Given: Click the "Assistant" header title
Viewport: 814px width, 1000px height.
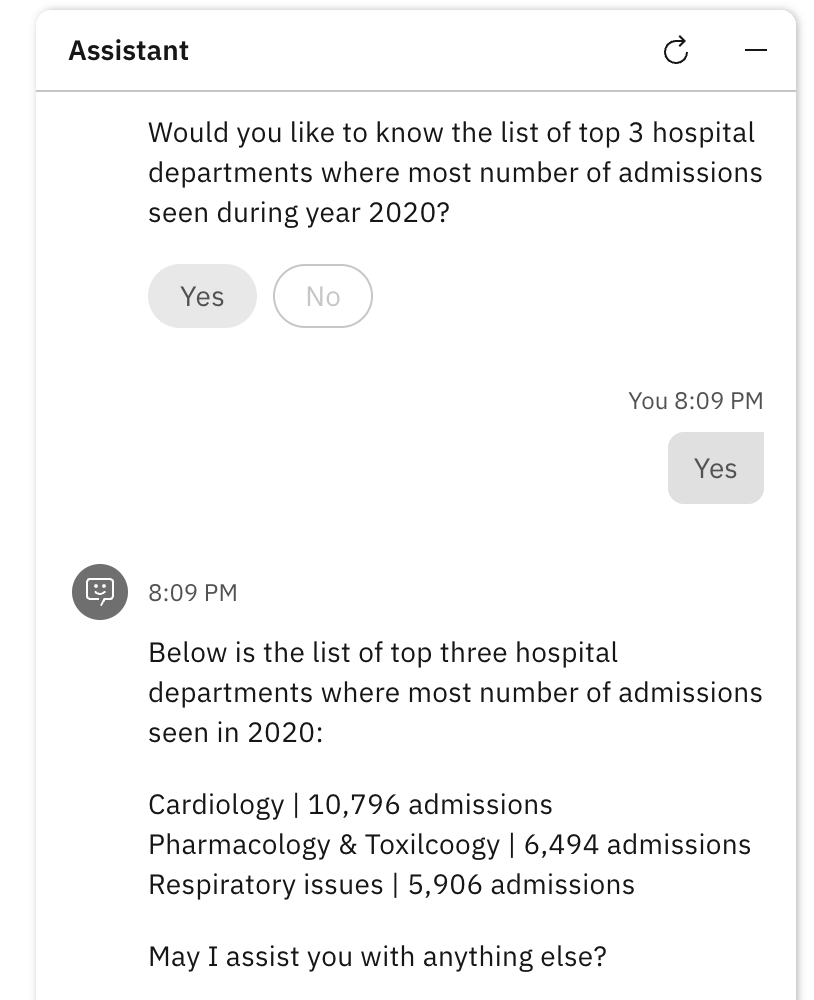Looking at the screenshot, I should click(x=129, y=50).
